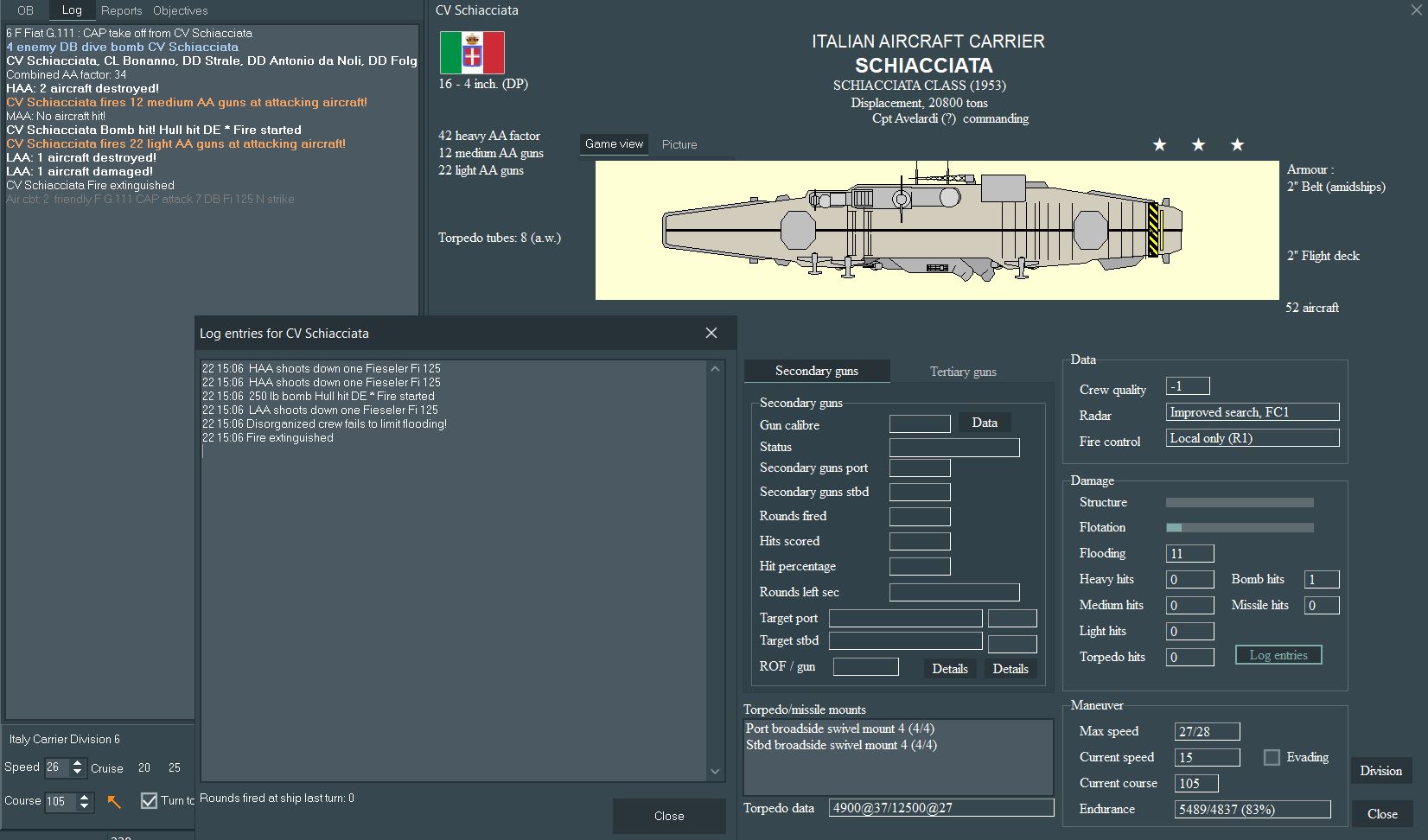Toggle the Evading checkbox
This screenshot has height=840, width=1428.
pos(1272,757)
